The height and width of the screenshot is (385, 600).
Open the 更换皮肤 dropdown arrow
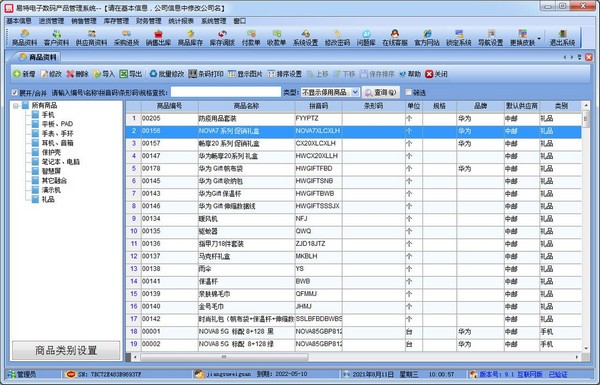point(539,38)
